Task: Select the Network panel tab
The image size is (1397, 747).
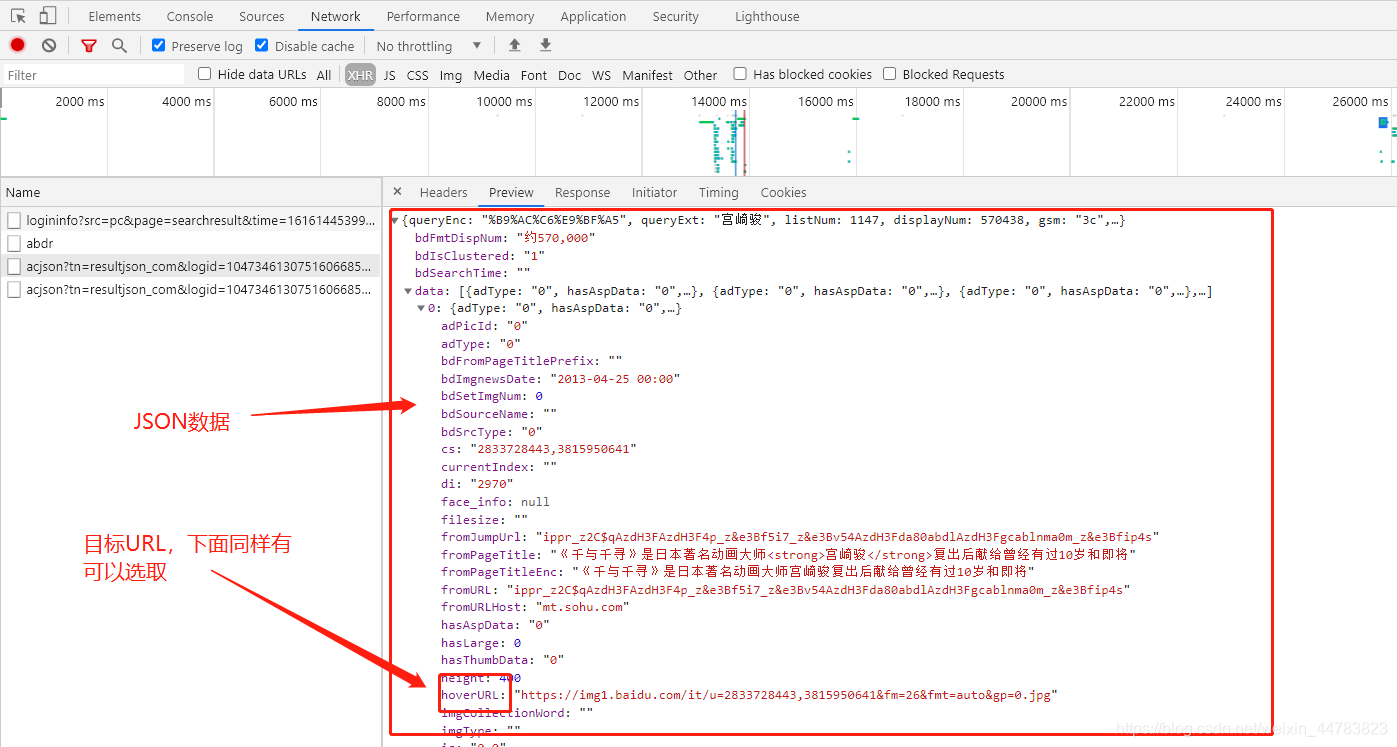Action: click(336, 16)
